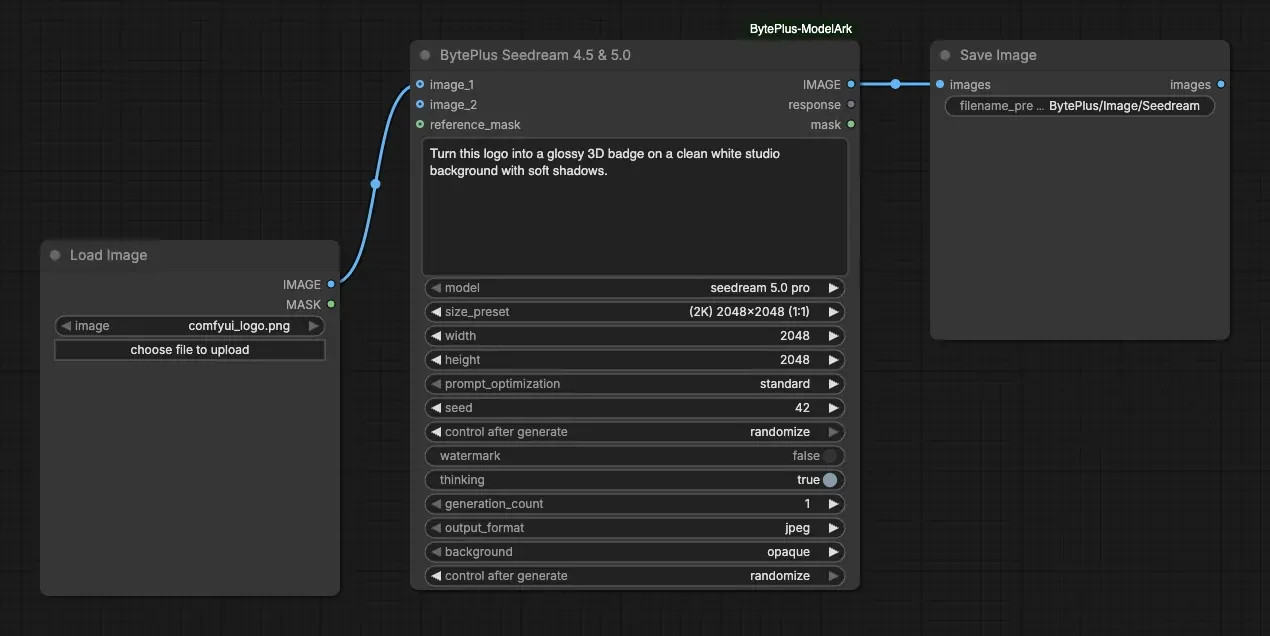
Task: Click the image_1 input socket
Action: [x=420, y=84]
